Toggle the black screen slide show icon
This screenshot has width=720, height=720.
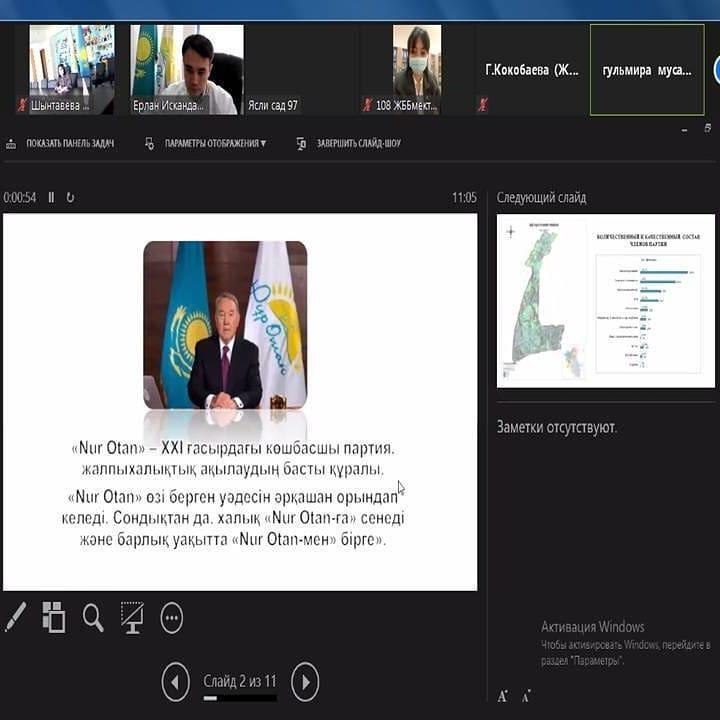point(132,618)
